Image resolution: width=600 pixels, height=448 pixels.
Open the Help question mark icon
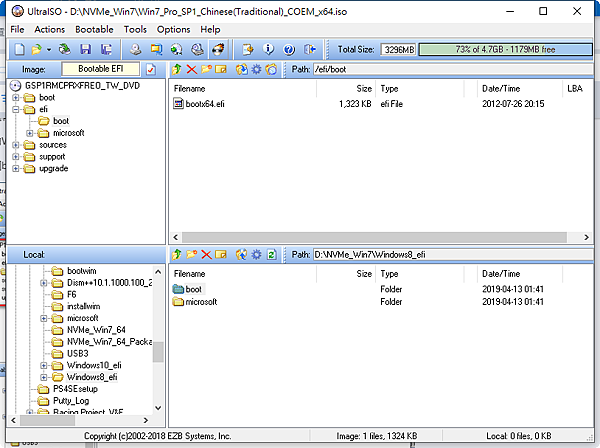point(289,49)
